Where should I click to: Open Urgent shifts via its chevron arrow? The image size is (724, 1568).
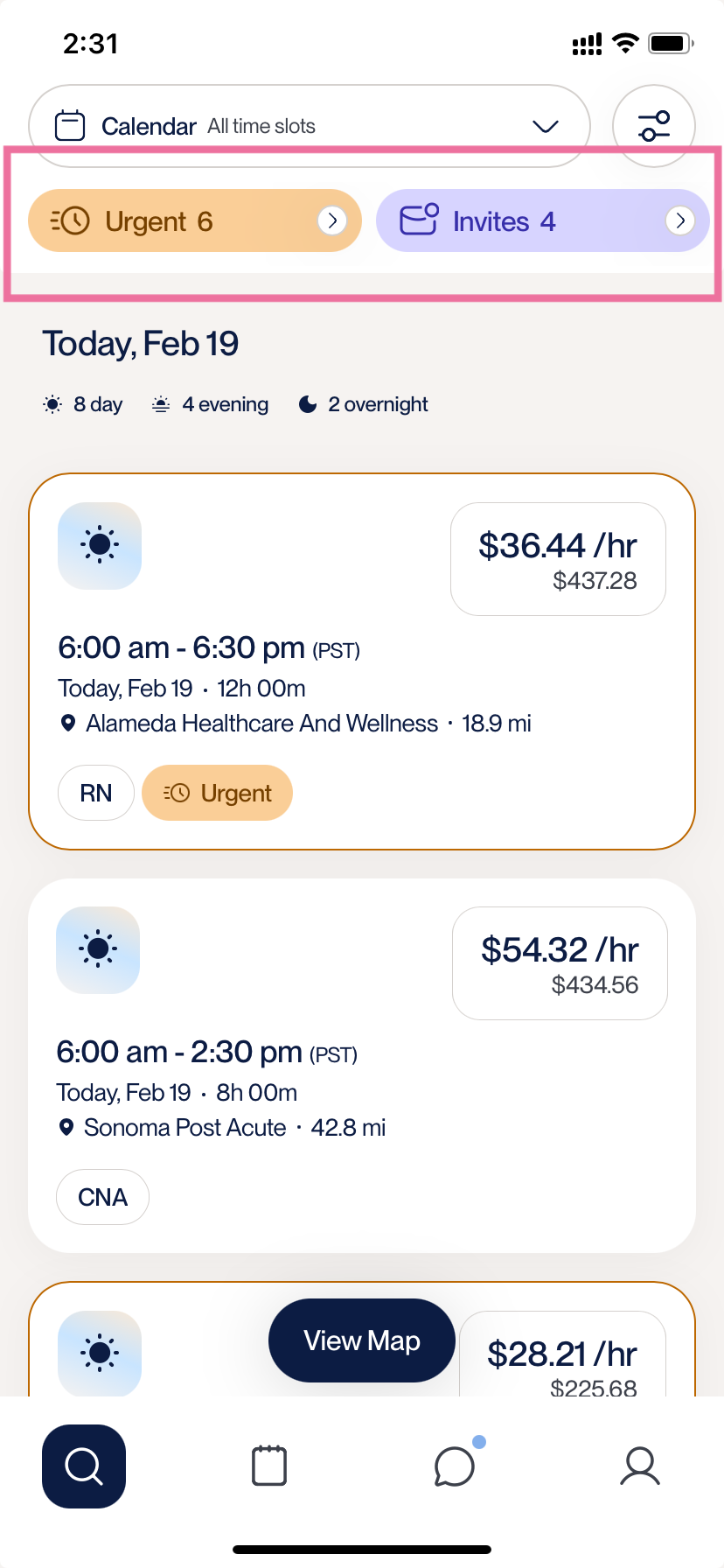click(332, 220)
